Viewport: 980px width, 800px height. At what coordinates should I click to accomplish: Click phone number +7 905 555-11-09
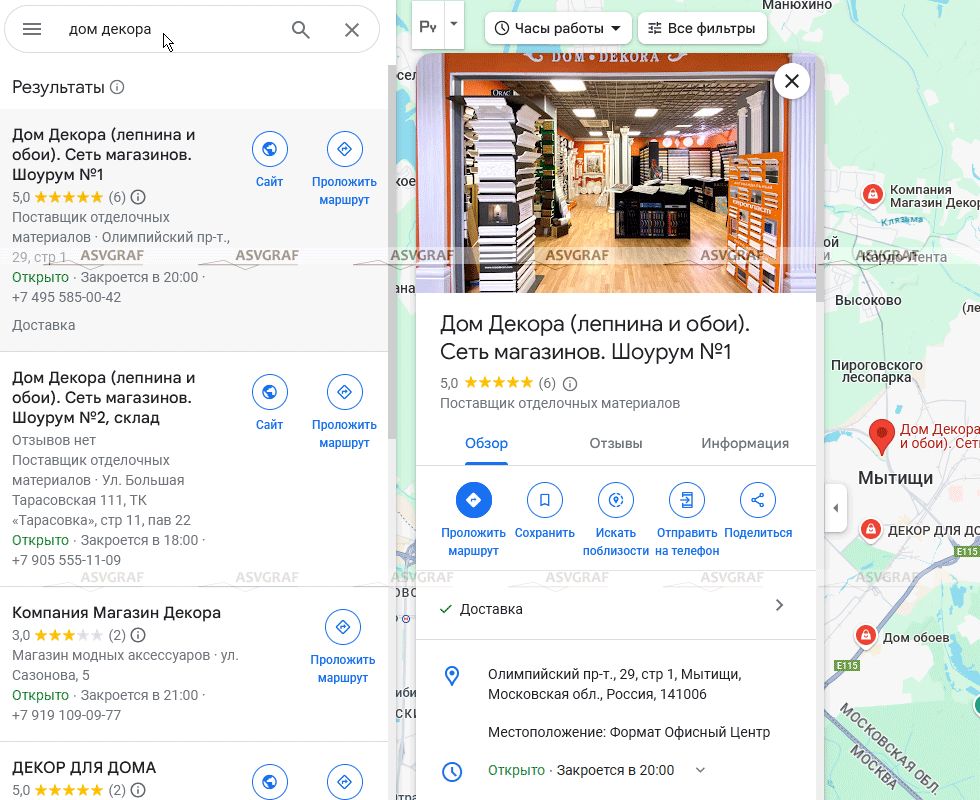tap(66, 561)
